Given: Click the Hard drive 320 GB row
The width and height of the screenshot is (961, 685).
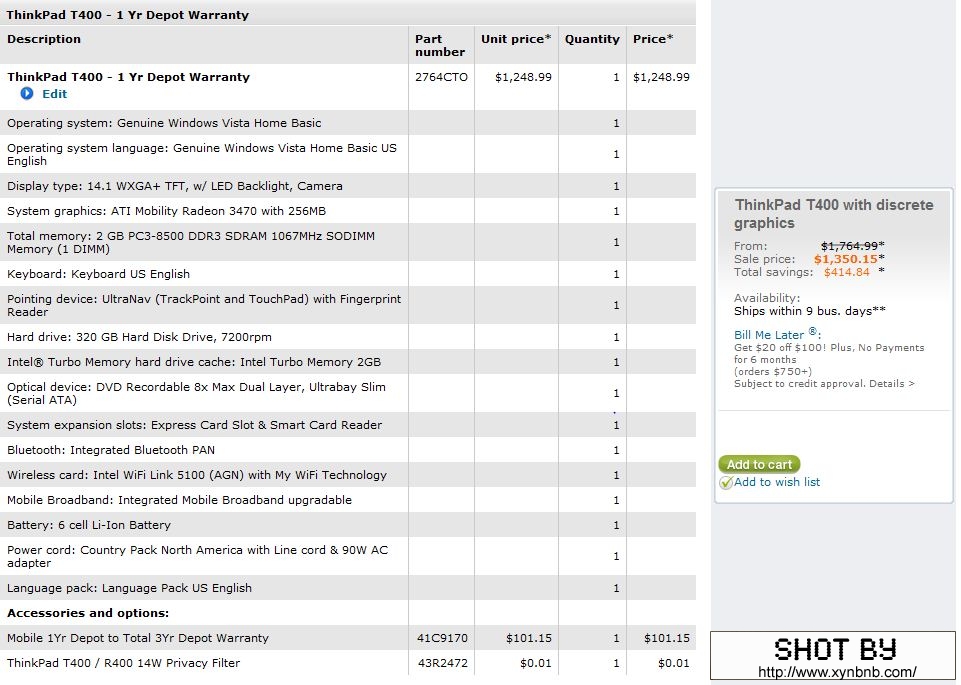Looking at the screenshot, I should 139,337.
